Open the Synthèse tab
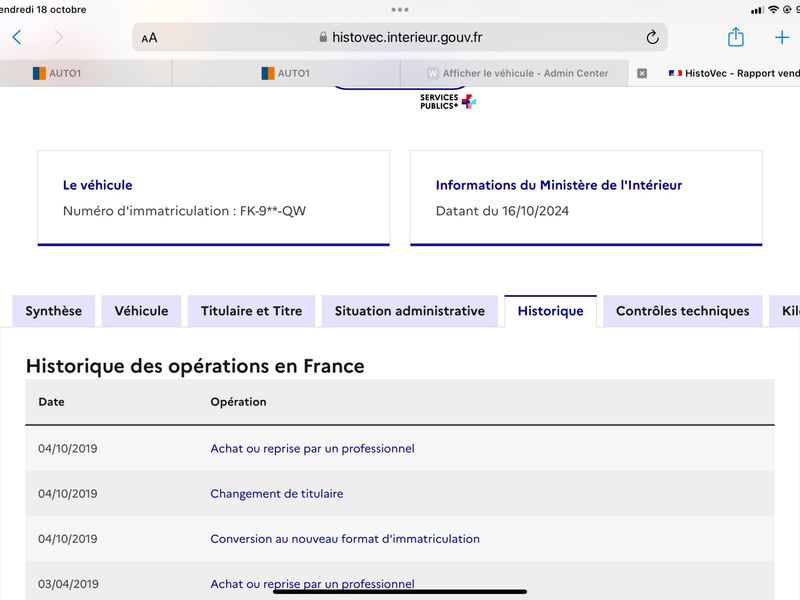This screenshot has height=600, width=800. tap(54, 311)
